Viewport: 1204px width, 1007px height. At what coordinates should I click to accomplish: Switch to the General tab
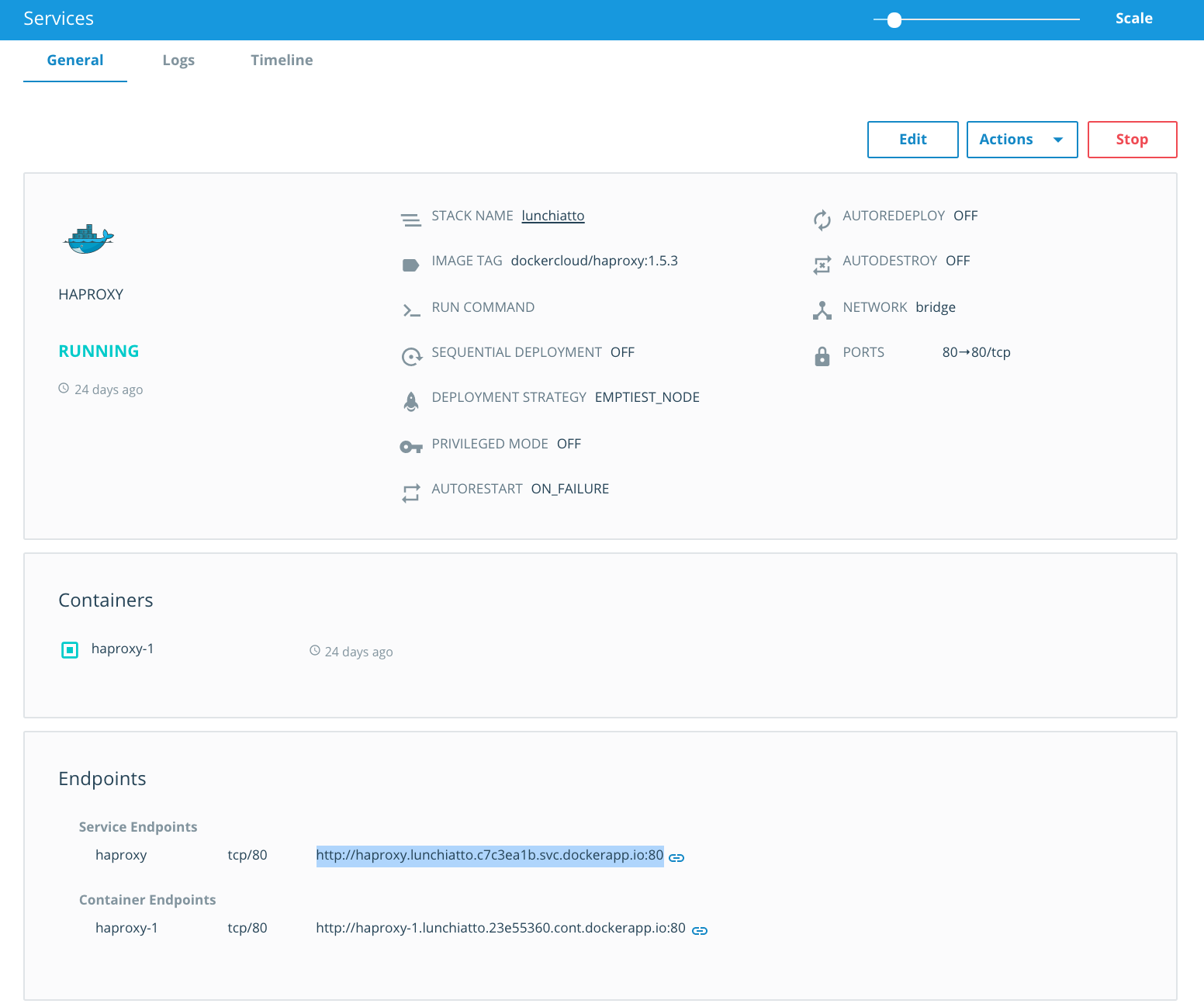click(x=75, y=61)
